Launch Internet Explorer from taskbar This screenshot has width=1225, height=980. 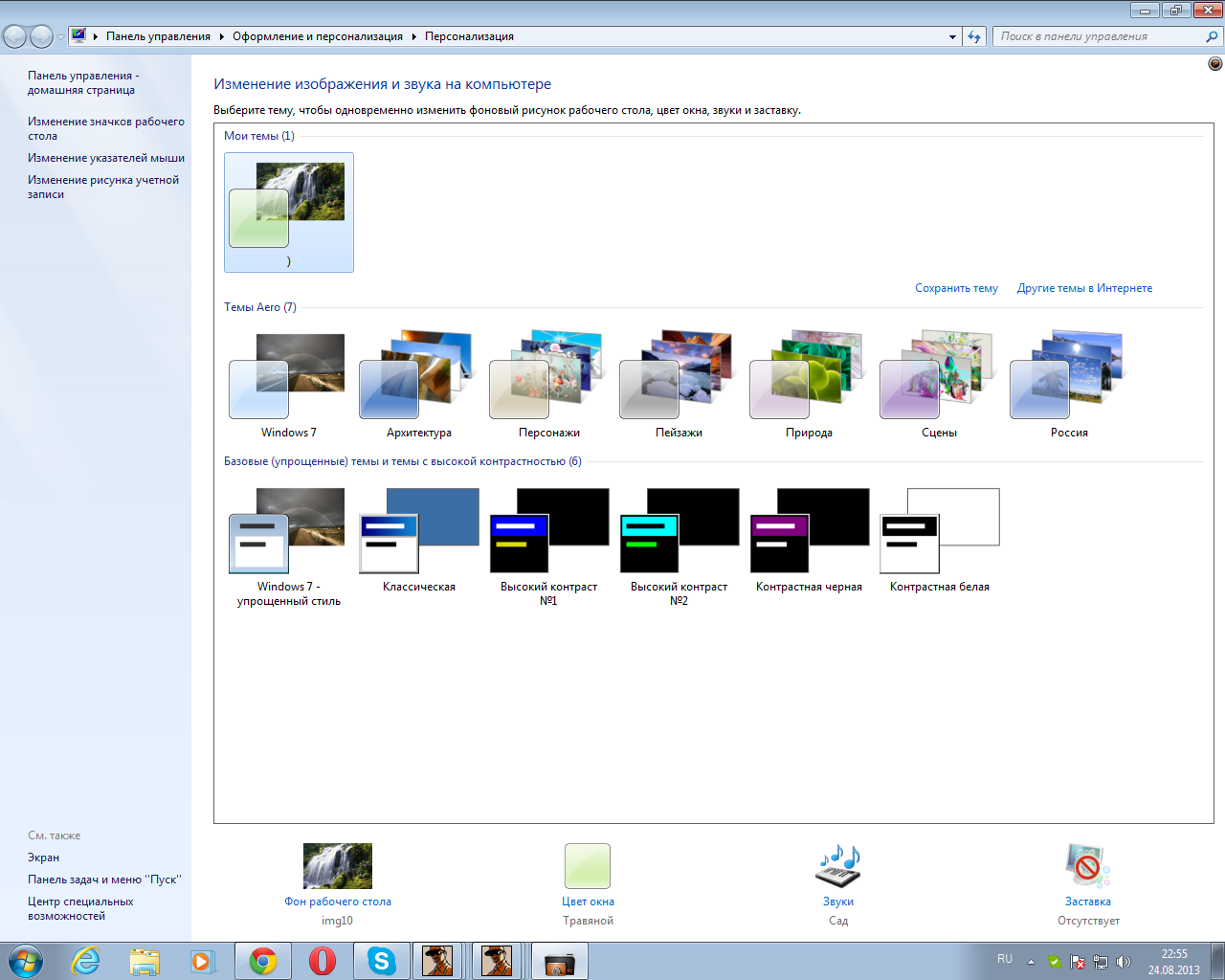[86, 961]
